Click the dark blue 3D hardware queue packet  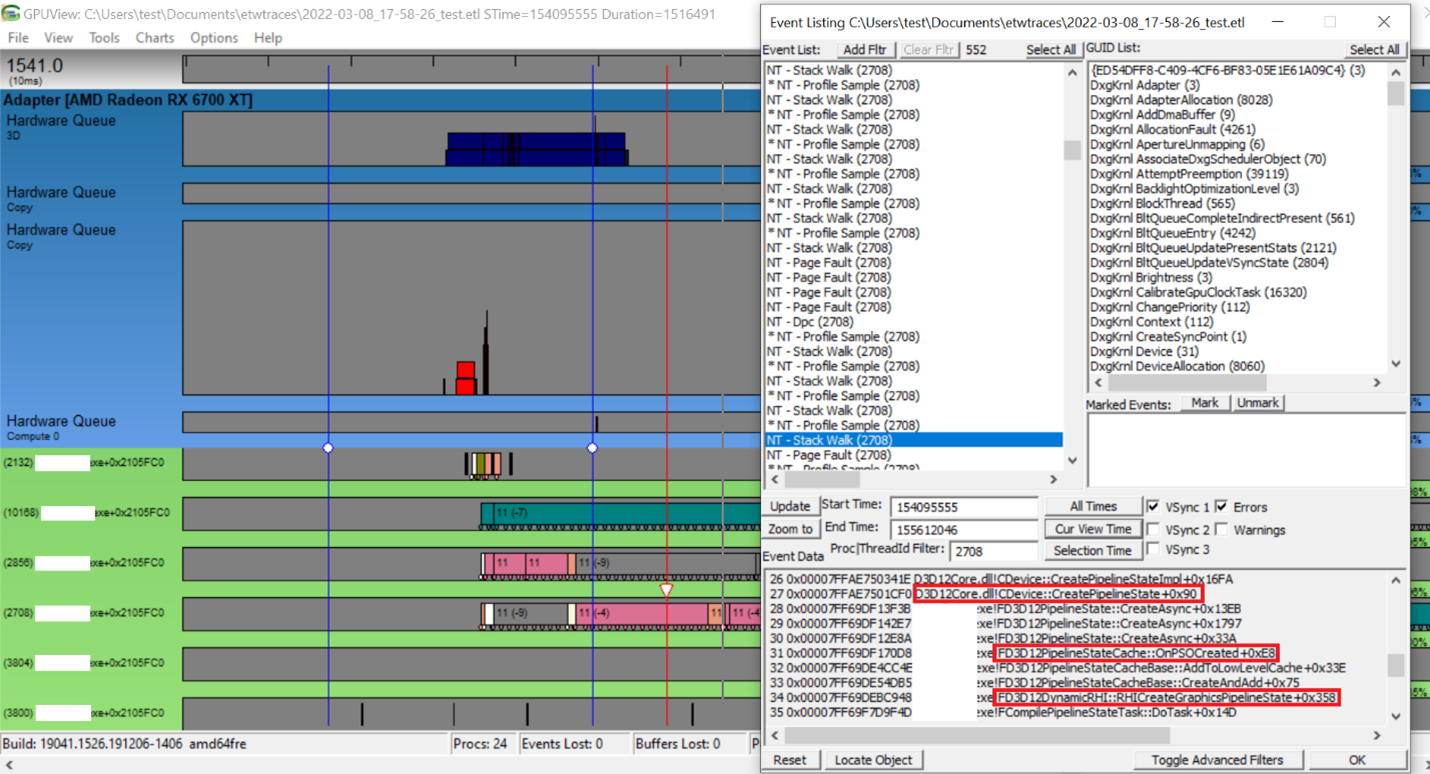pyautogui.click(x=537, y=149)
